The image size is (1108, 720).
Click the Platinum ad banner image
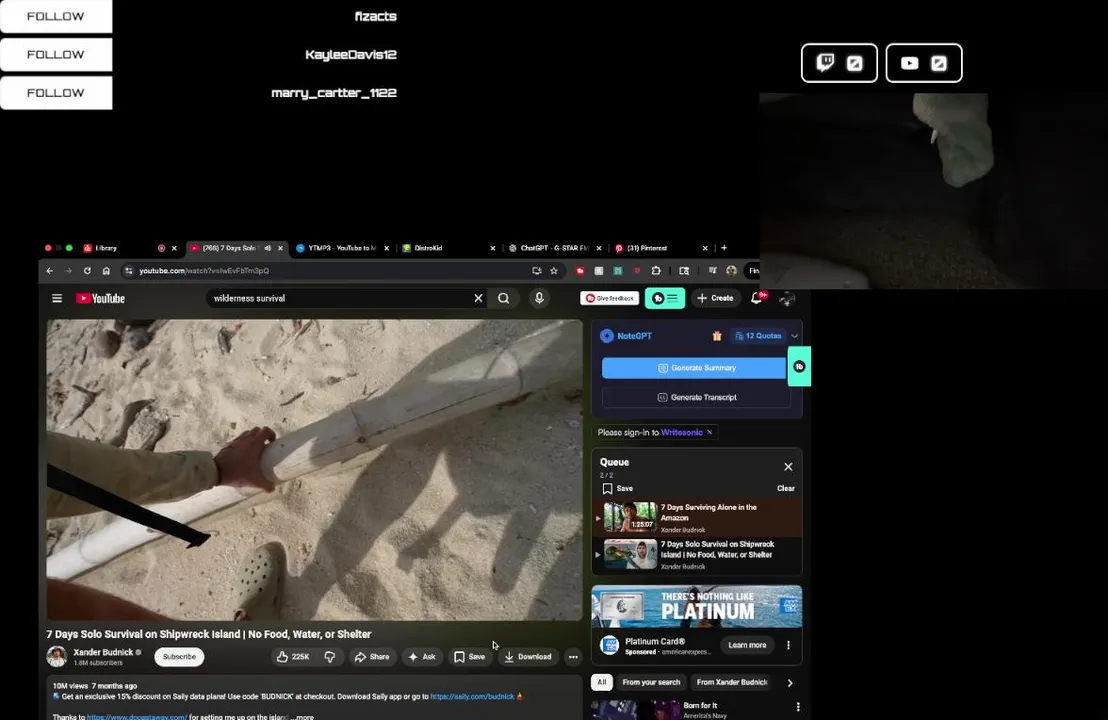[697, 606]
